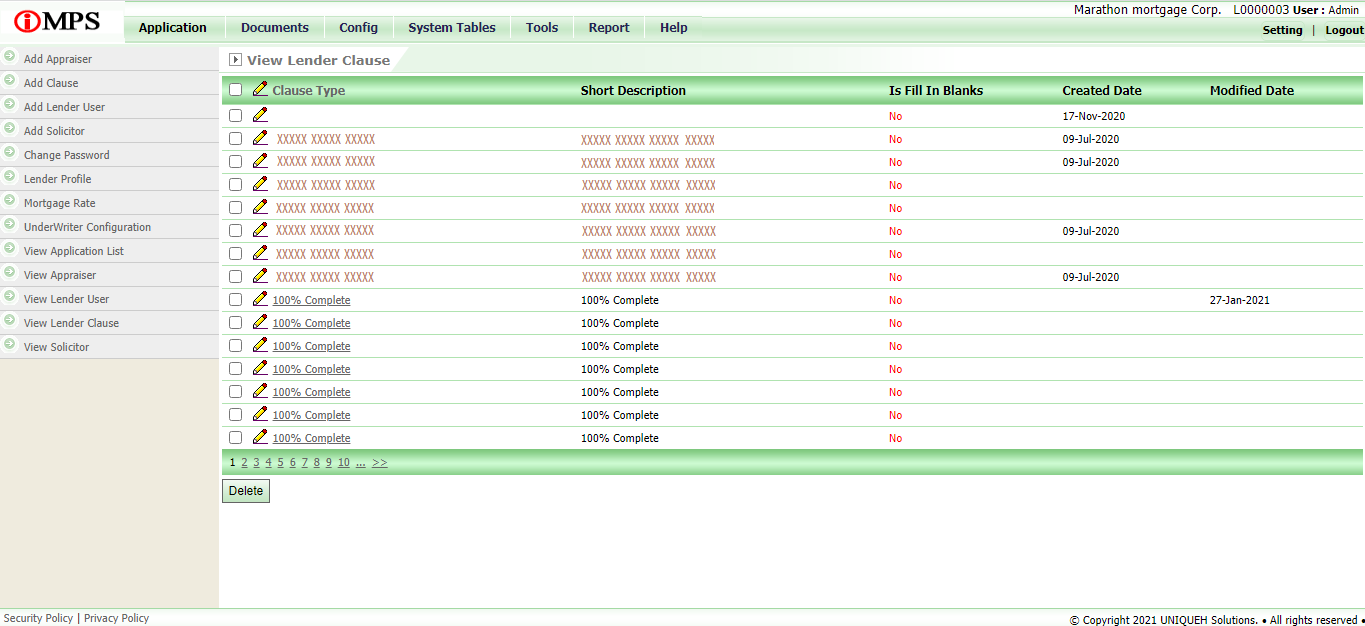The image size is (1365, 626).
Task: Go to the next pages with >> link
Action: [379, 463]
